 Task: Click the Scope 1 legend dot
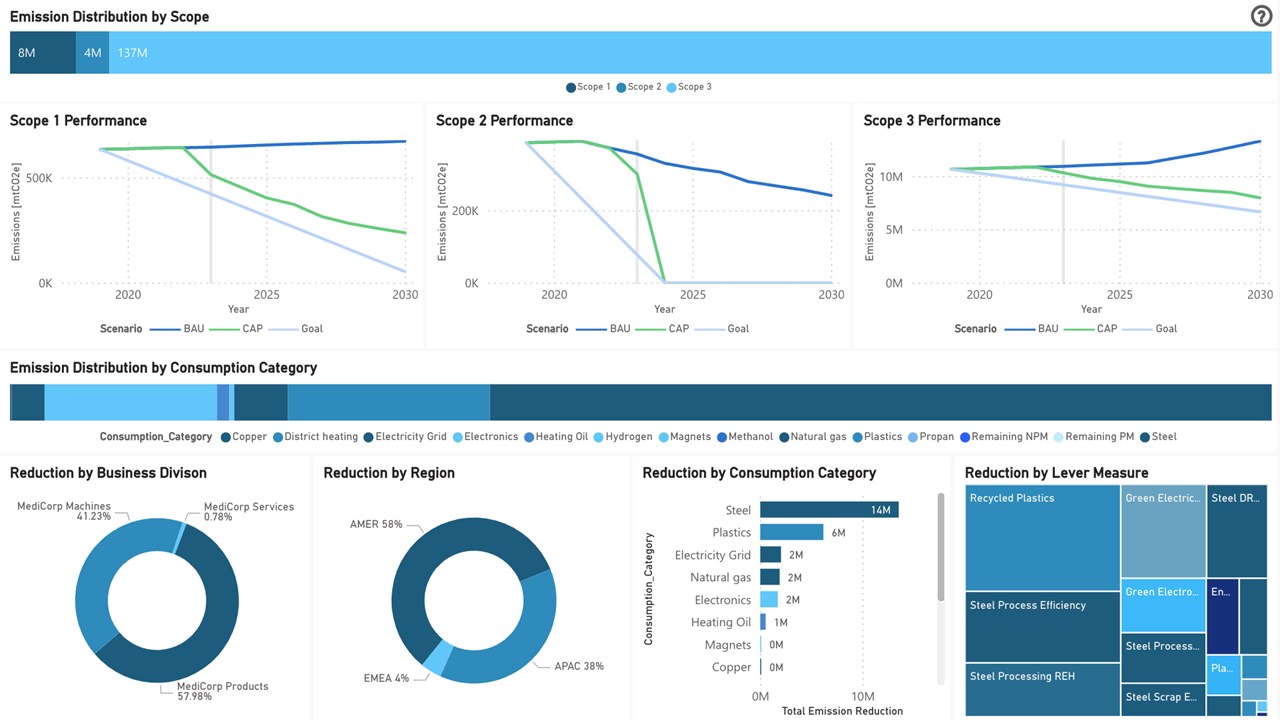click(x=571, y=87)
